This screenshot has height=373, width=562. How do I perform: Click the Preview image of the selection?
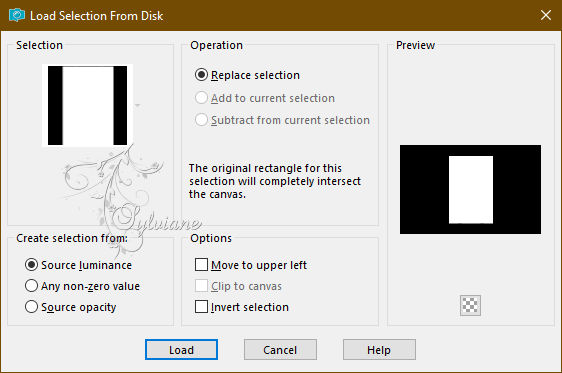[x=470, y=190]
